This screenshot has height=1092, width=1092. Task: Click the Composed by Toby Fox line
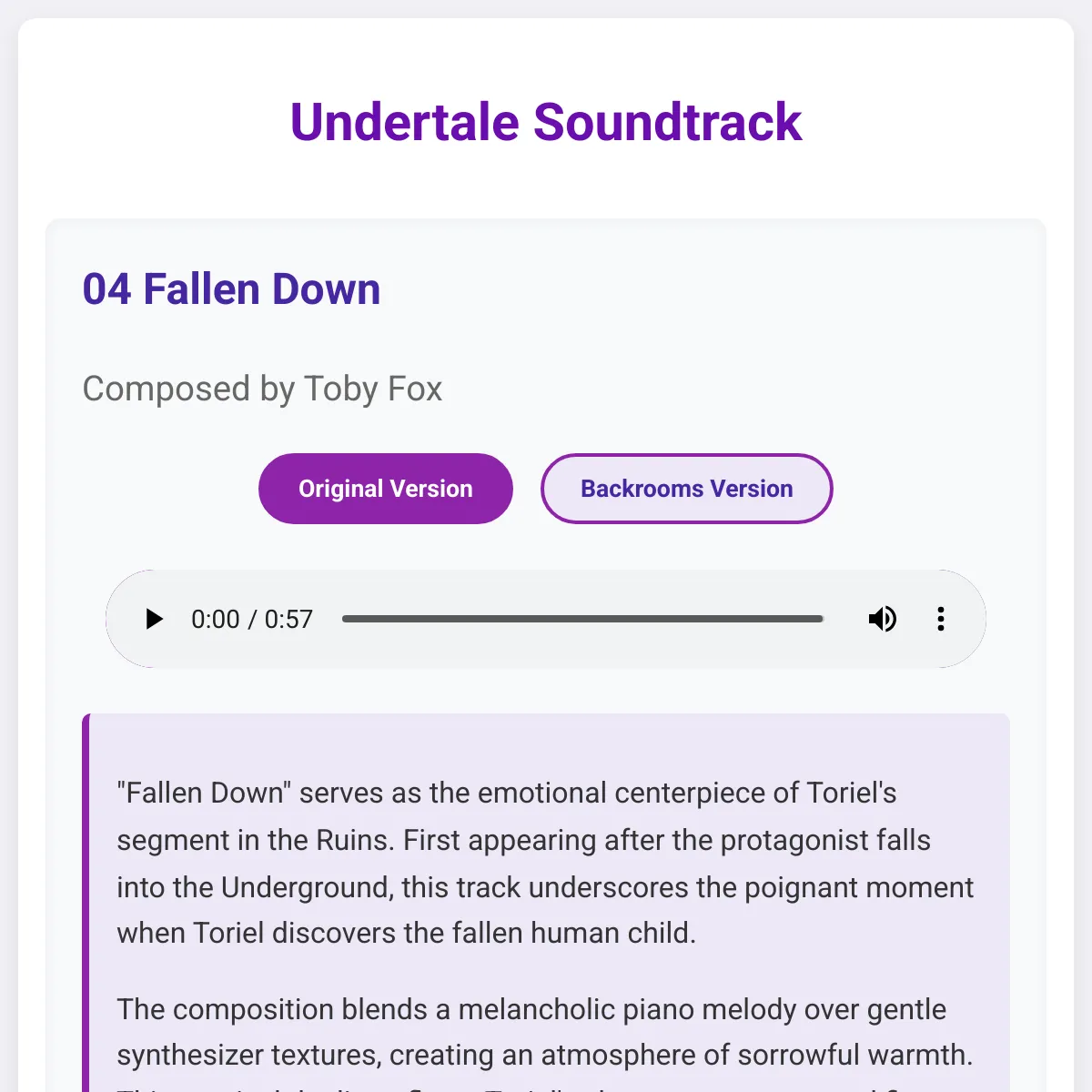(262, 389)
